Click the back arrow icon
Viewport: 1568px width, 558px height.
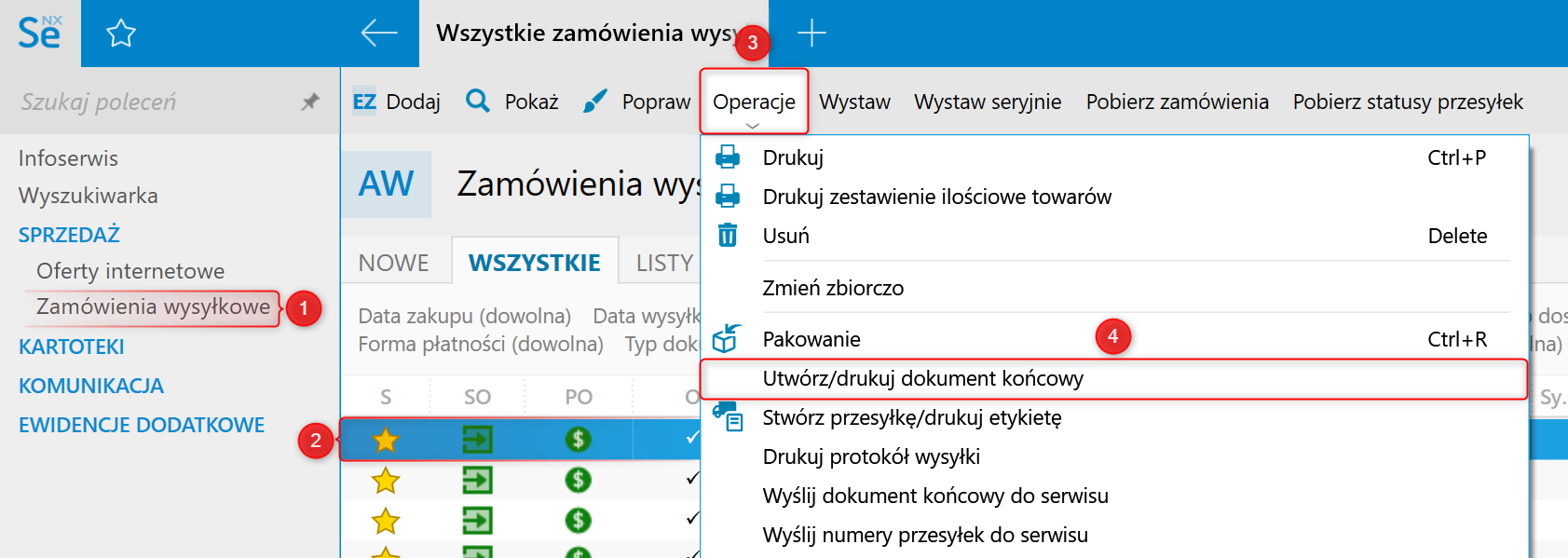coord(379,34)
